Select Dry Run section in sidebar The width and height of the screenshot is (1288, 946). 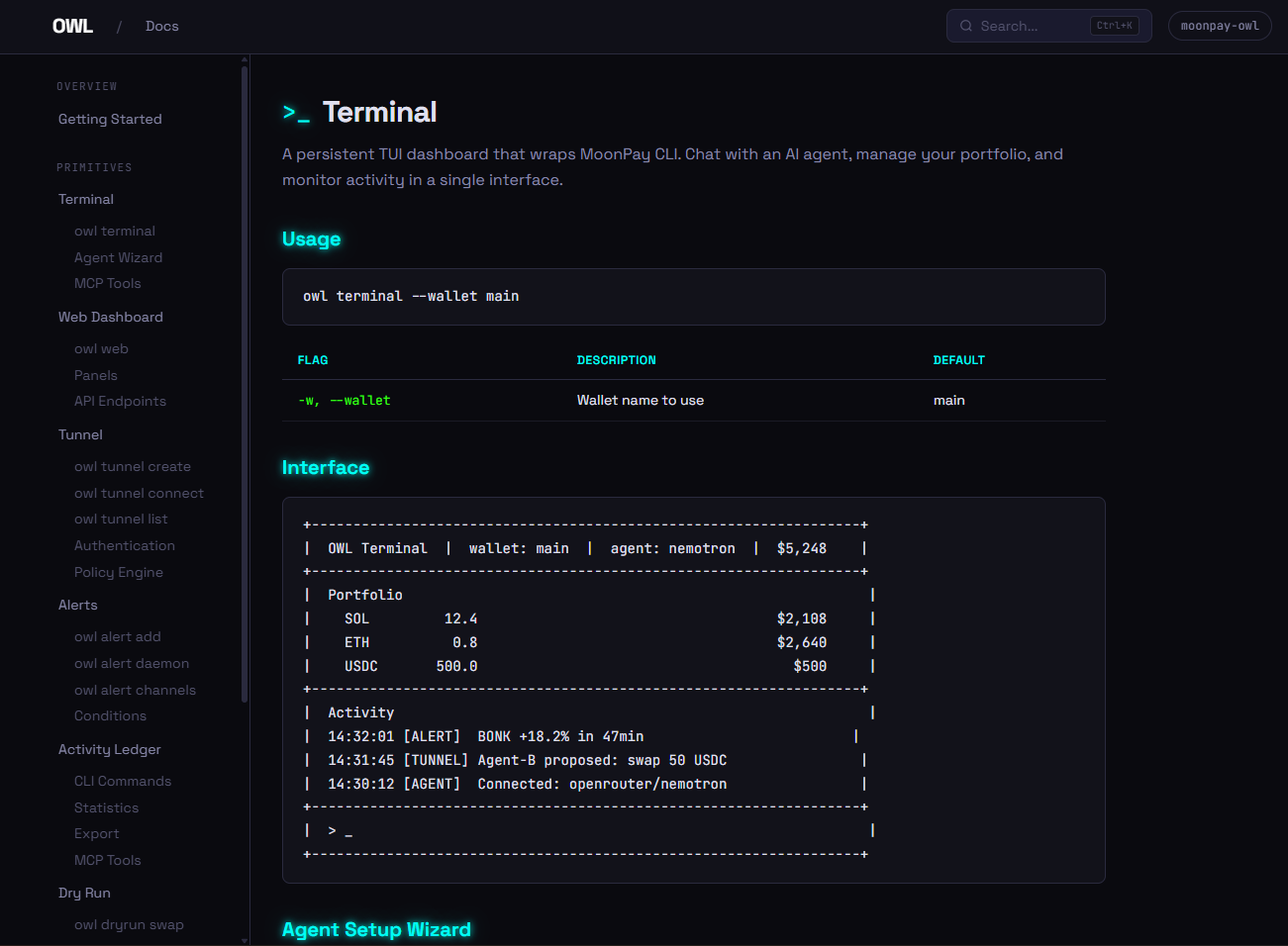pyautogui.click(x=84, y=893)
